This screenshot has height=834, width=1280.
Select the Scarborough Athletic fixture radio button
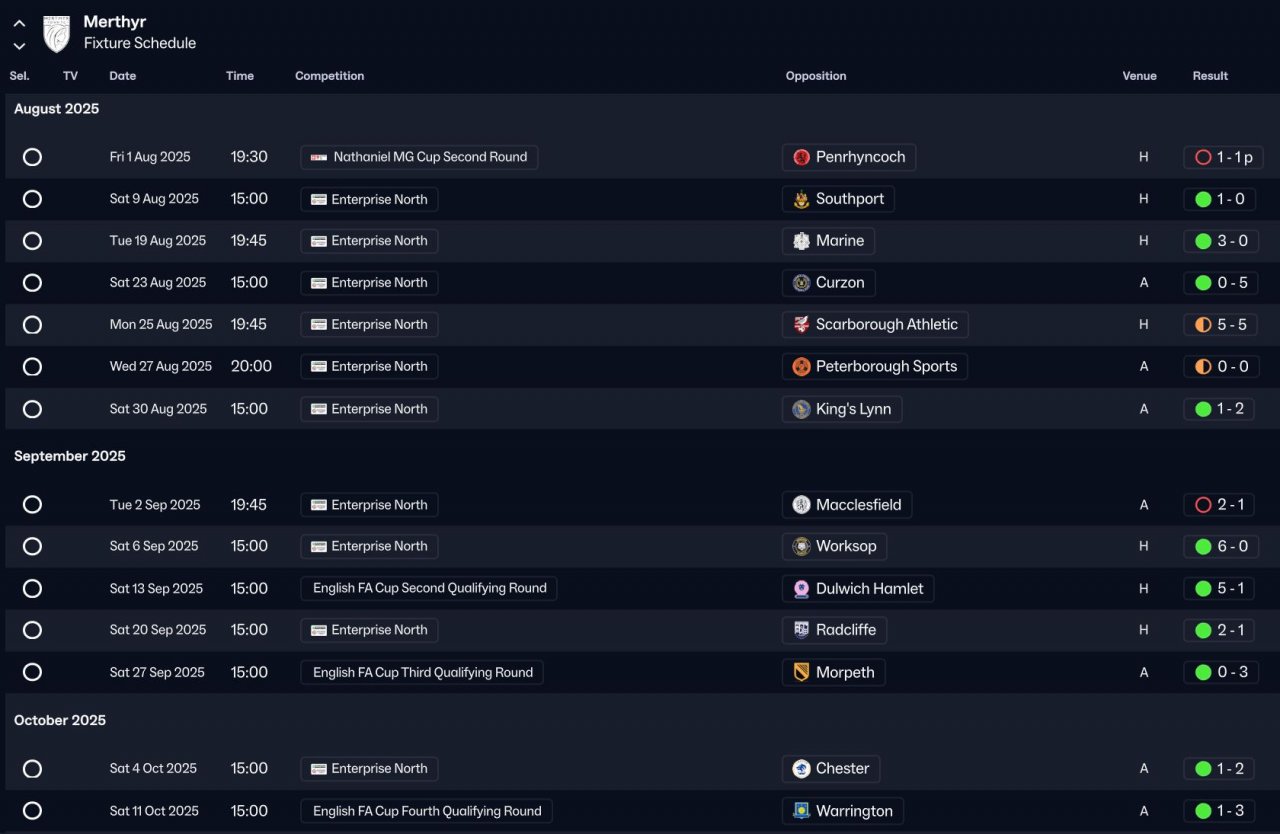32,325
